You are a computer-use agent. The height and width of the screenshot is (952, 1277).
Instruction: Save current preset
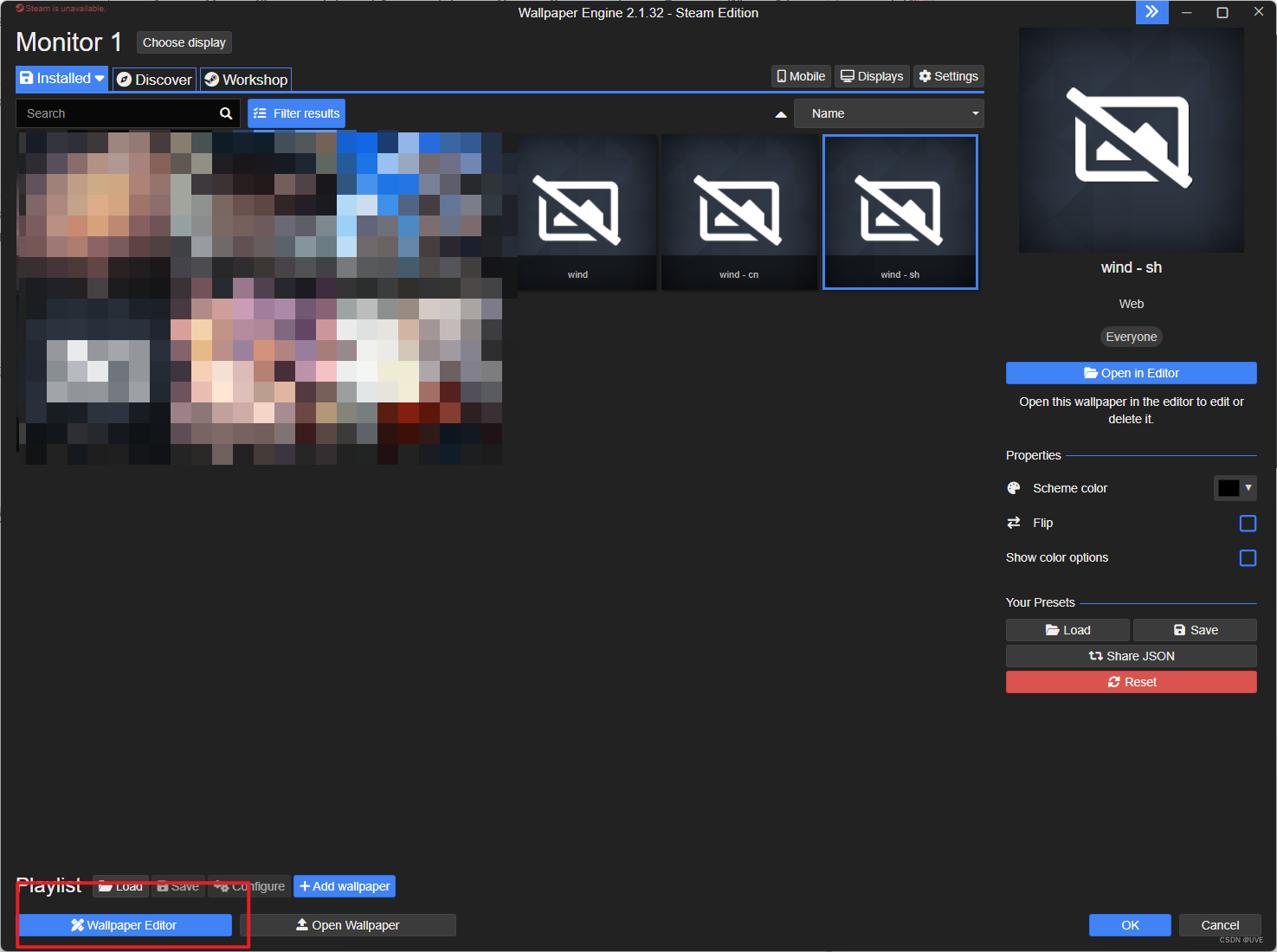pos(1195,630)
